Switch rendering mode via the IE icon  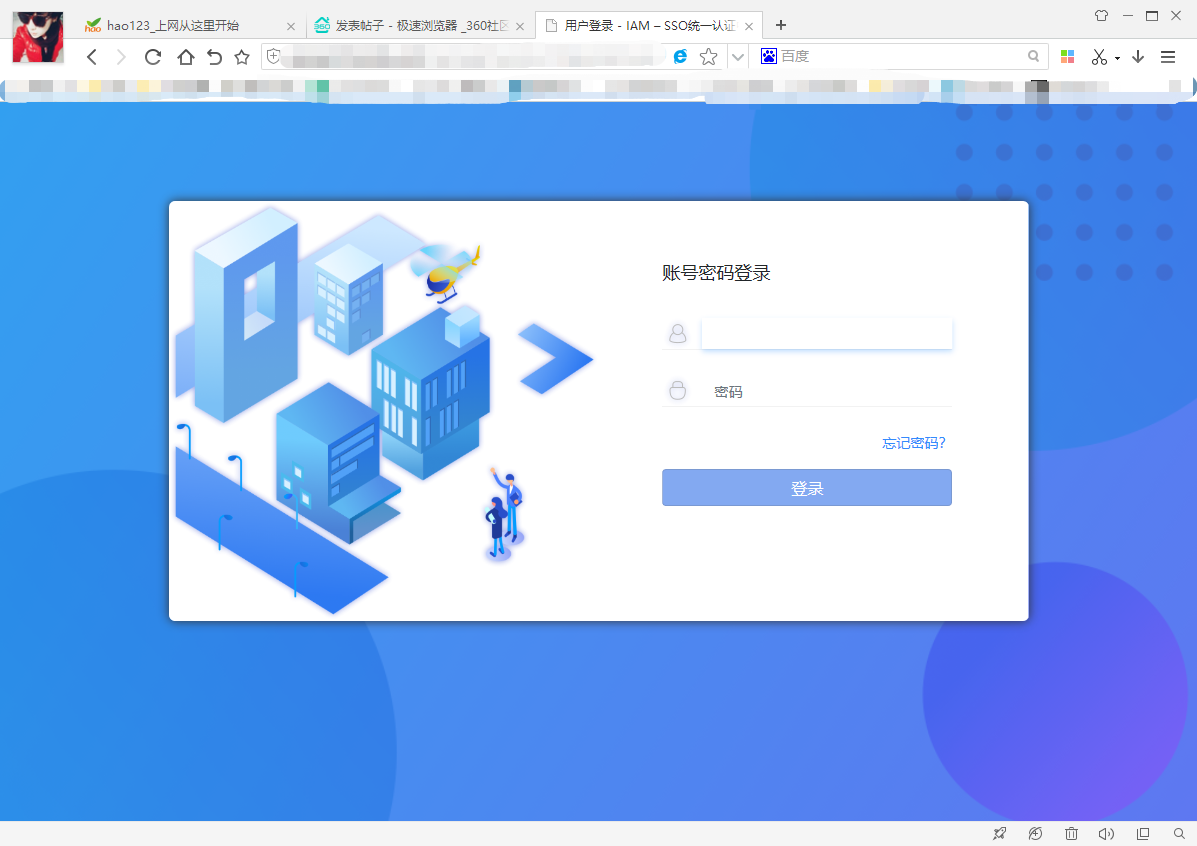[x=680, y=56]
